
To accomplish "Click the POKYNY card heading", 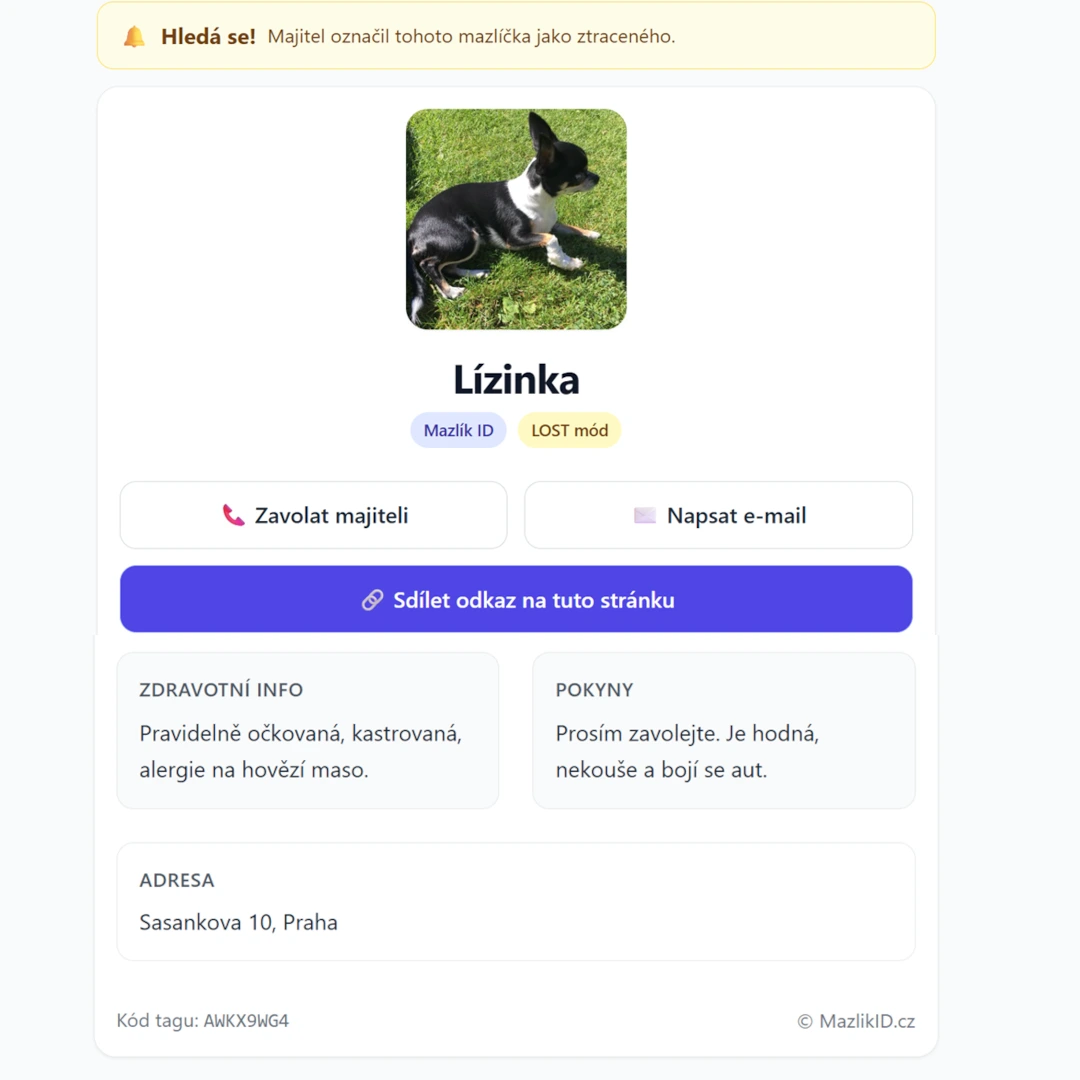I will click(x=594, y=690).
